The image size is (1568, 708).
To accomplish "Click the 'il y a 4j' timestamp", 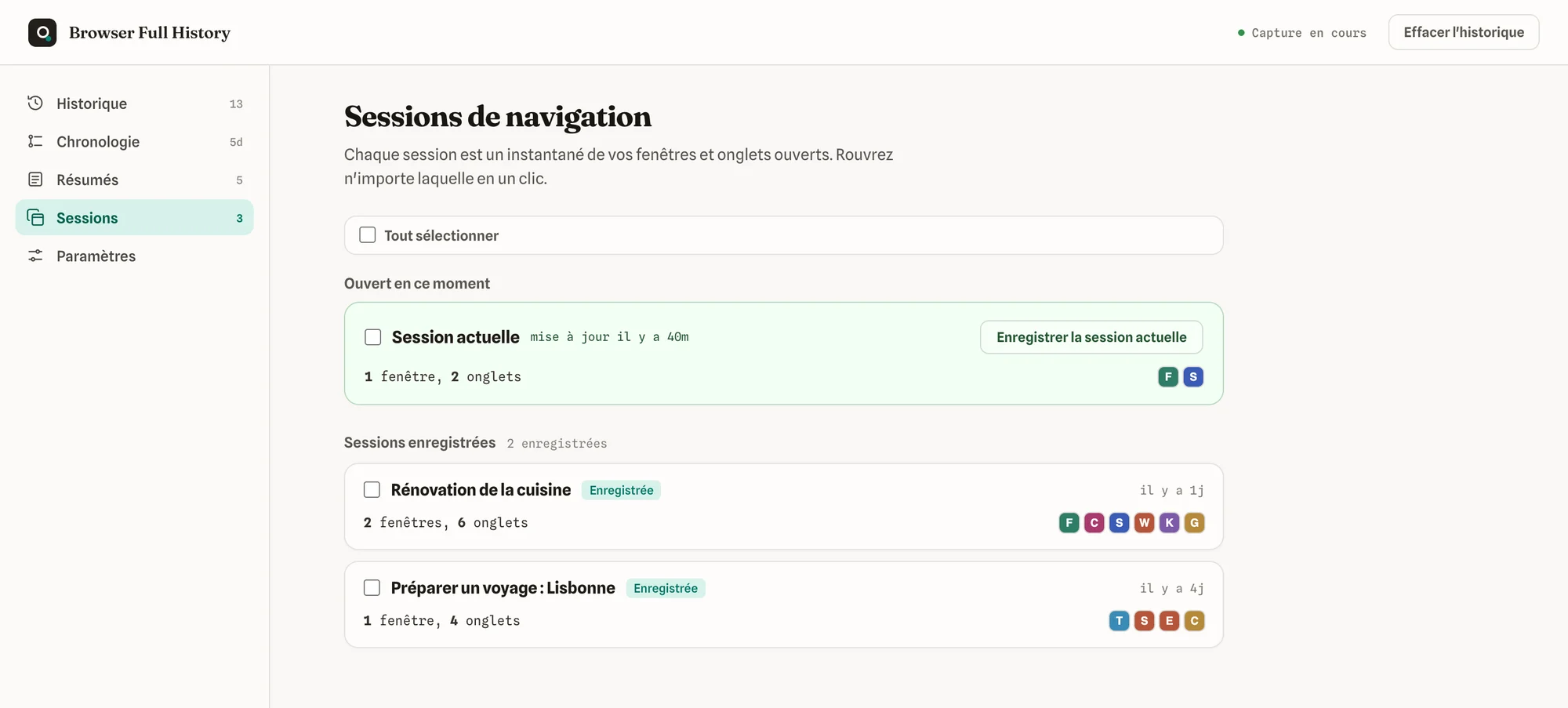I will [x=1171, y=588].
